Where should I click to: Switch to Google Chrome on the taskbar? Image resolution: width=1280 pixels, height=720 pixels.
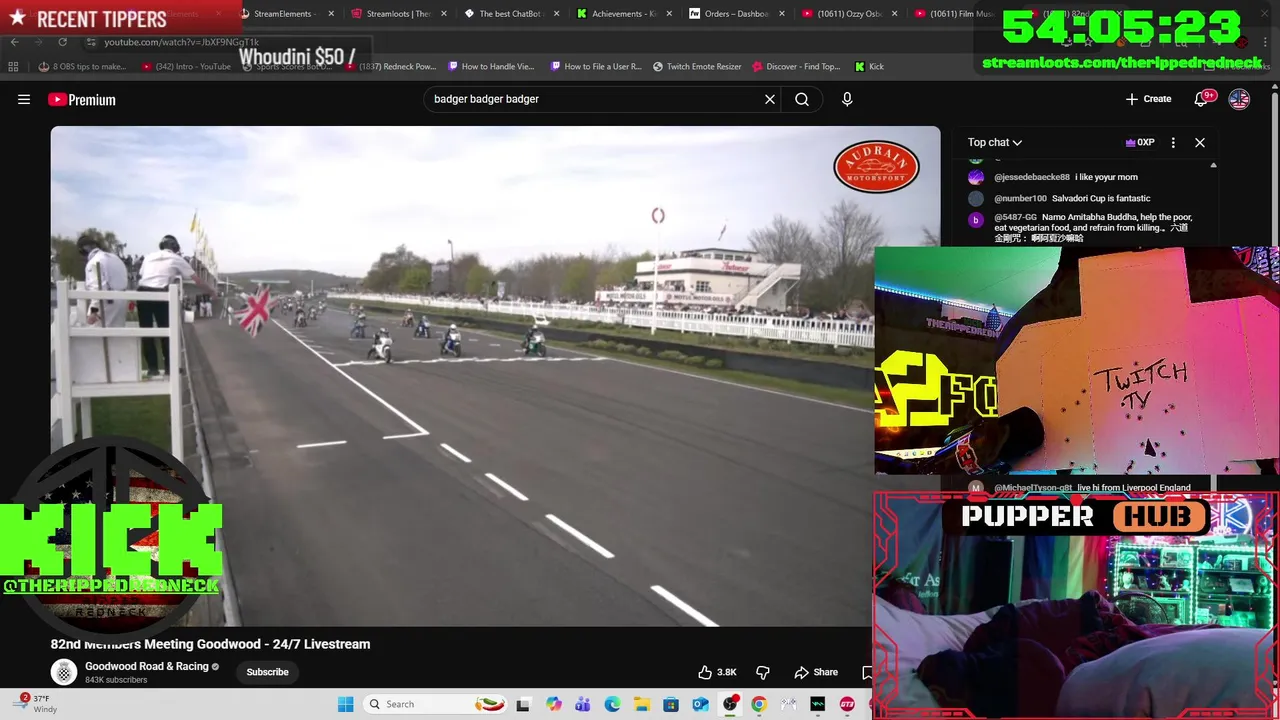[759, 704]
